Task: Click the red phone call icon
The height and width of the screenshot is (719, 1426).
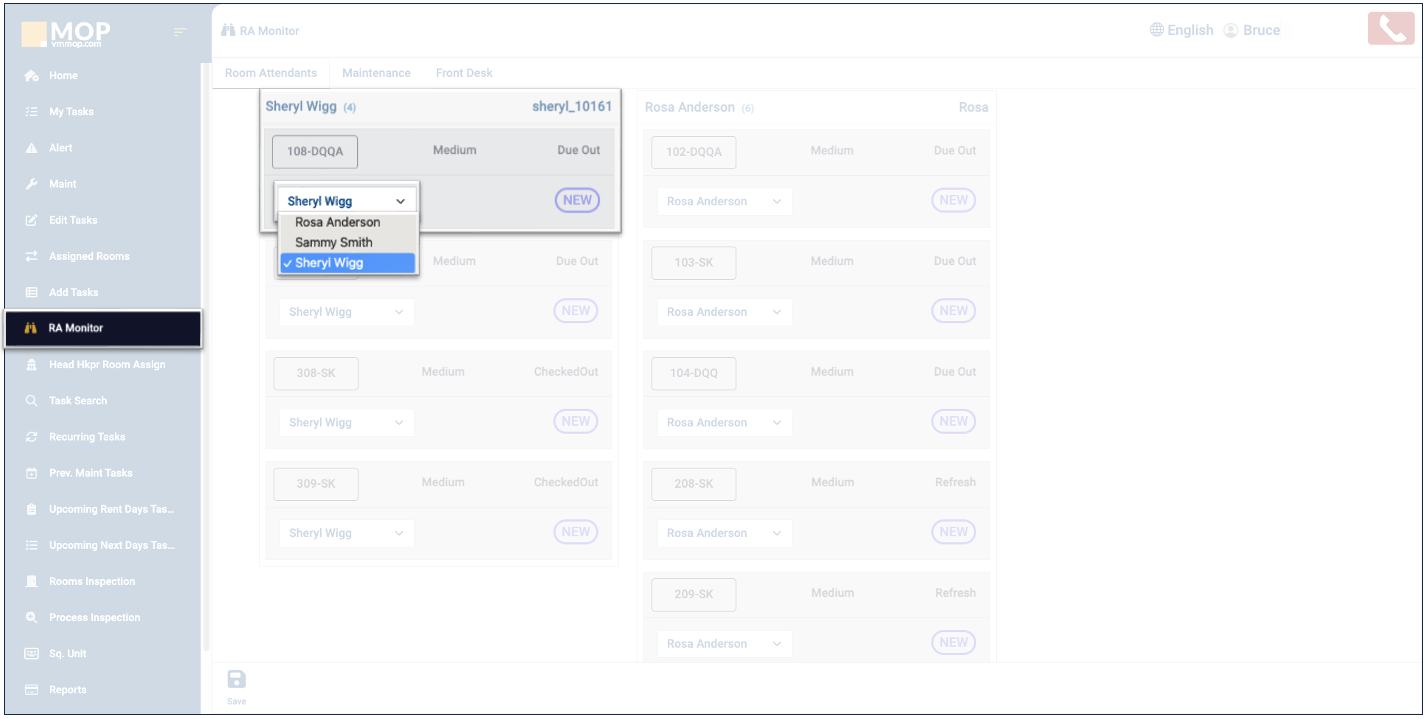Action: coord(1391,29)
